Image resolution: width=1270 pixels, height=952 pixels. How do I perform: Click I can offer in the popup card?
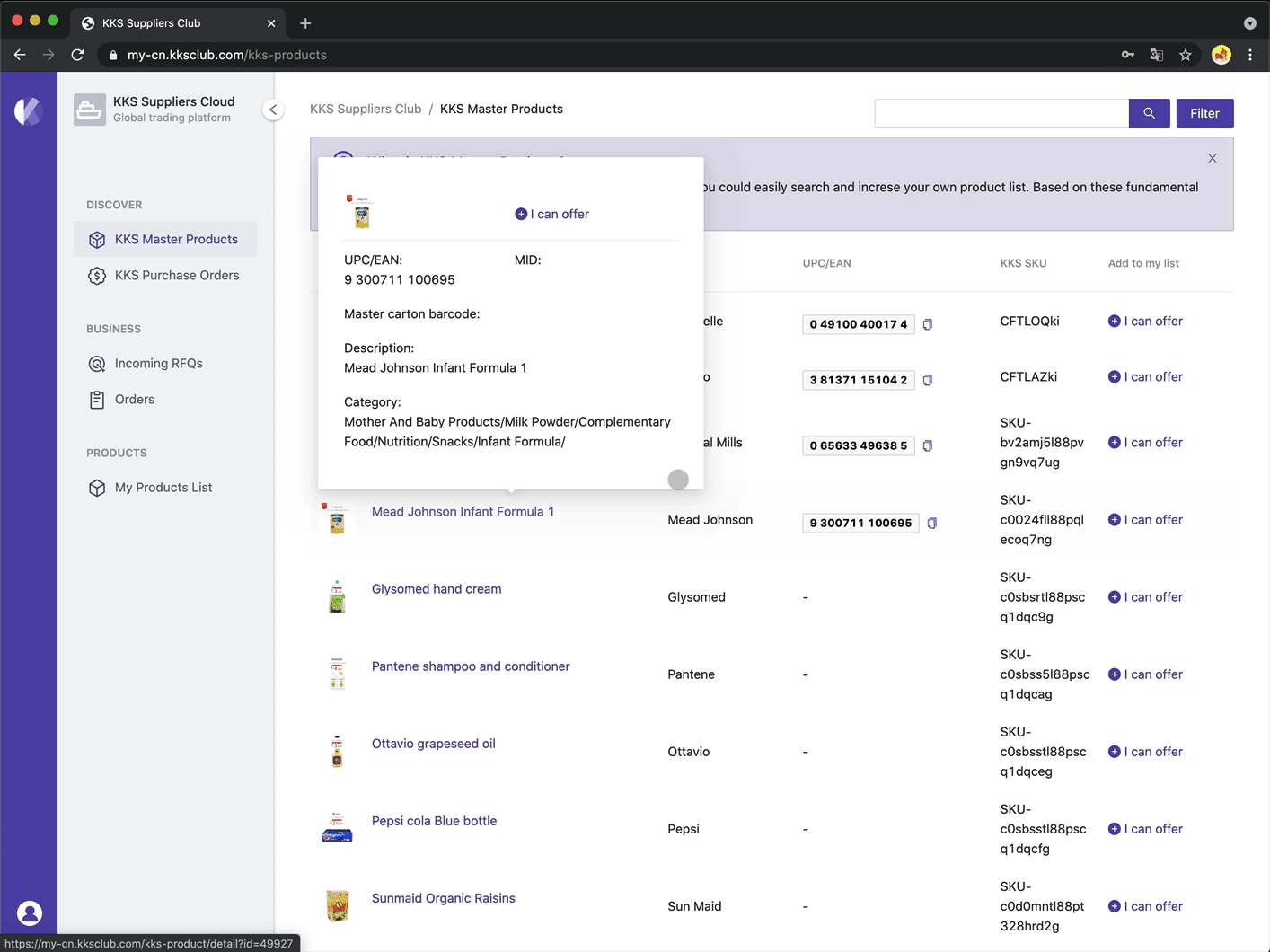[551, 214]
